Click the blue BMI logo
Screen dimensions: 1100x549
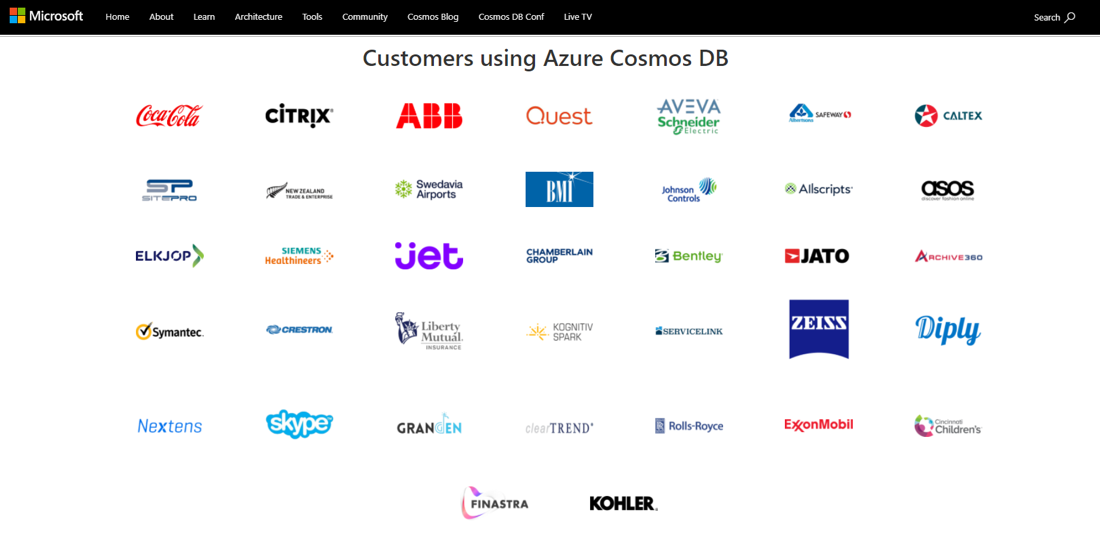tap(559, 189)
